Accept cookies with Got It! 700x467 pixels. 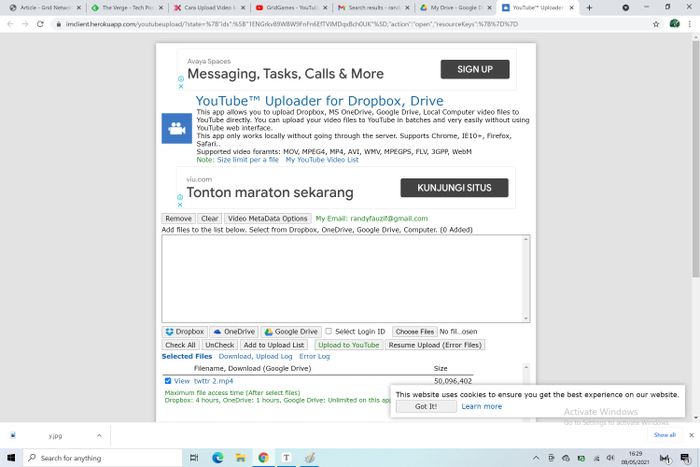(x=426, y=406)
